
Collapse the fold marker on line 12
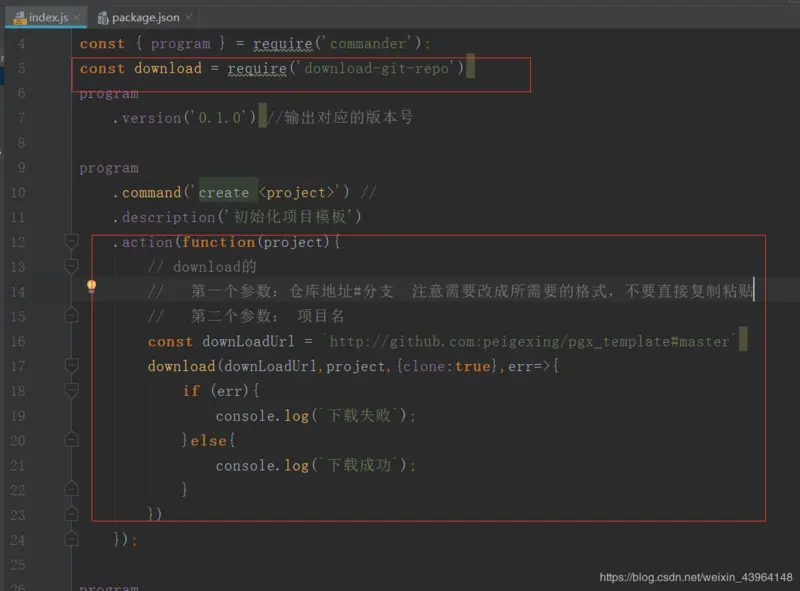[71, 241]
